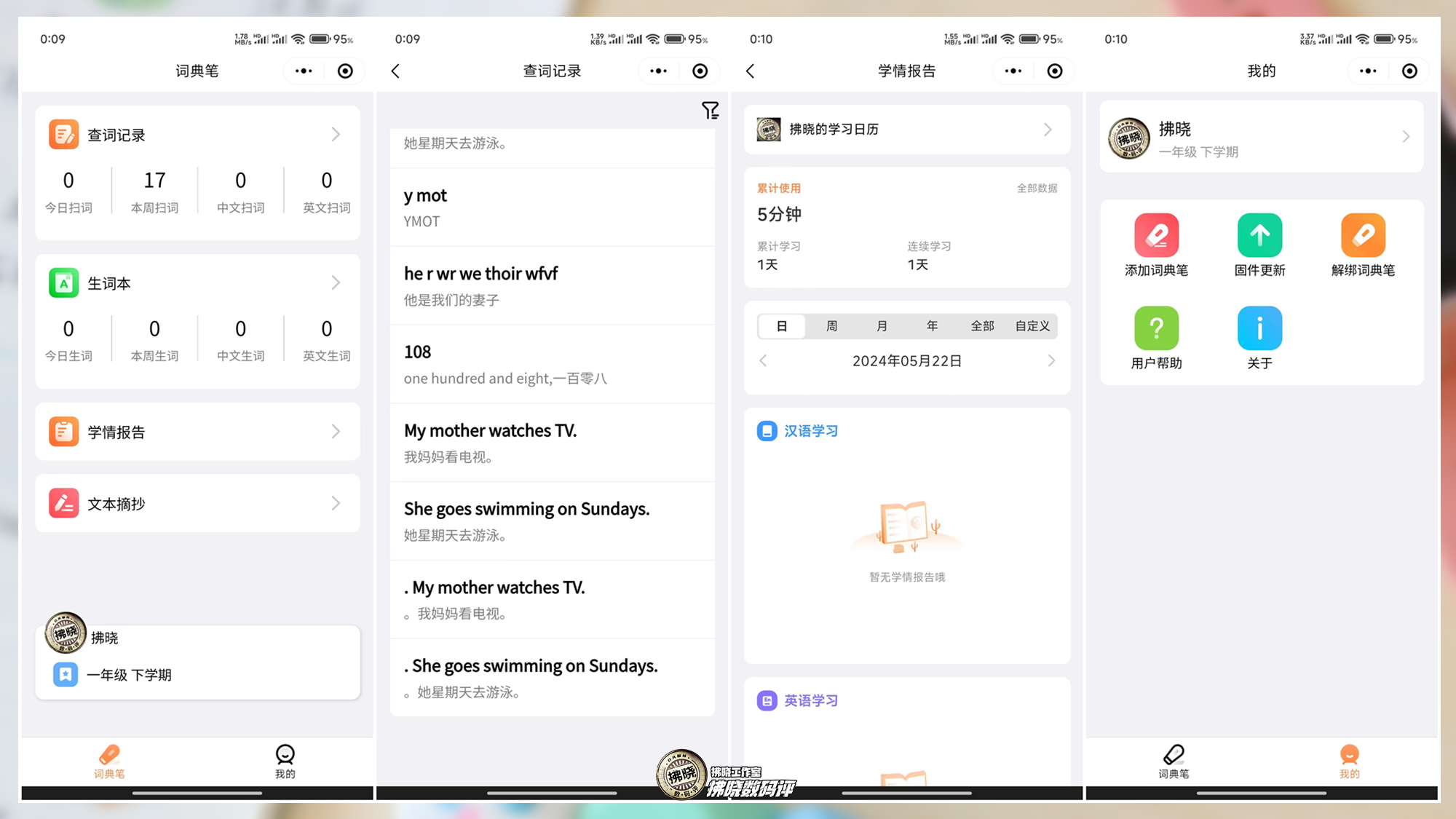The image size is (1456, 819).
Task: Select the 自定义 period option
Action: coord(1032,326)
